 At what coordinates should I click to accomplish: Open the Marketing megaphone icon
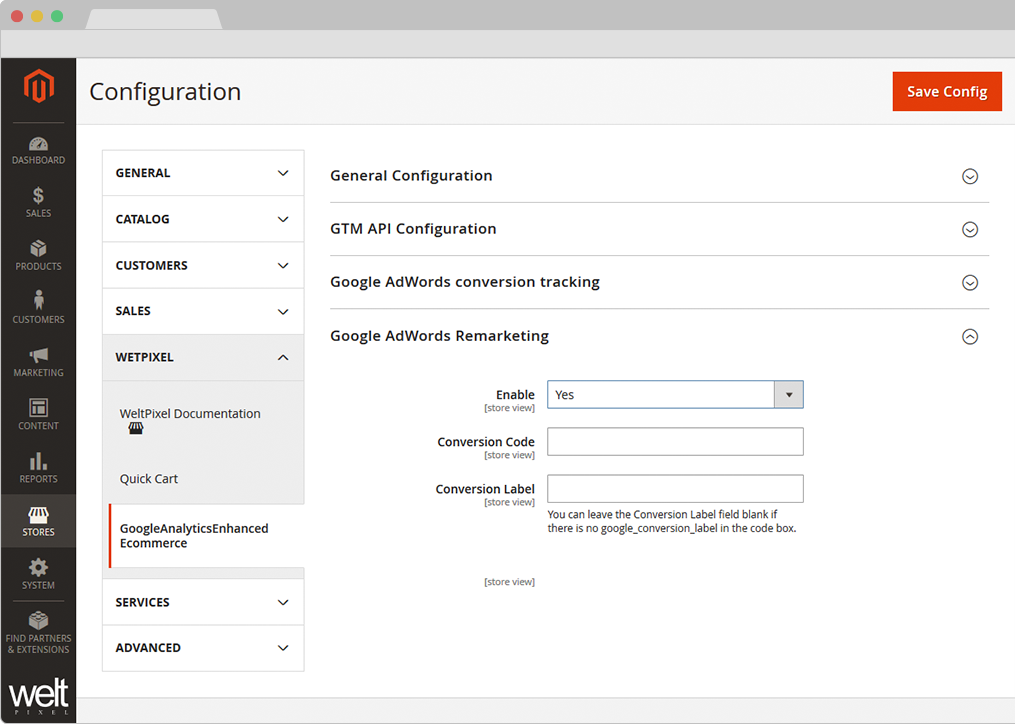tap(38, 360)
